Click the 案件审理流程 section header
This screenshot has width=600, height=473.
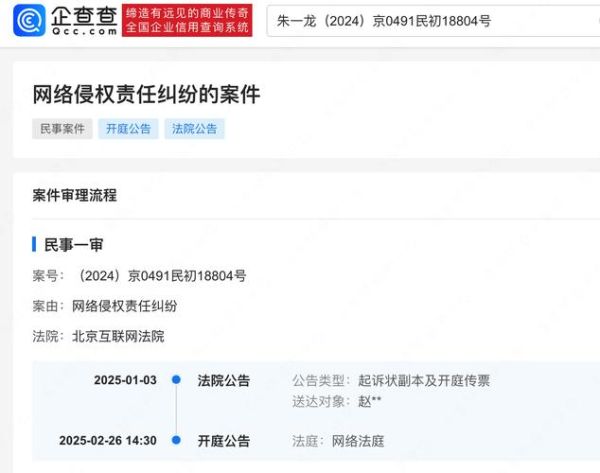point(75,195)
